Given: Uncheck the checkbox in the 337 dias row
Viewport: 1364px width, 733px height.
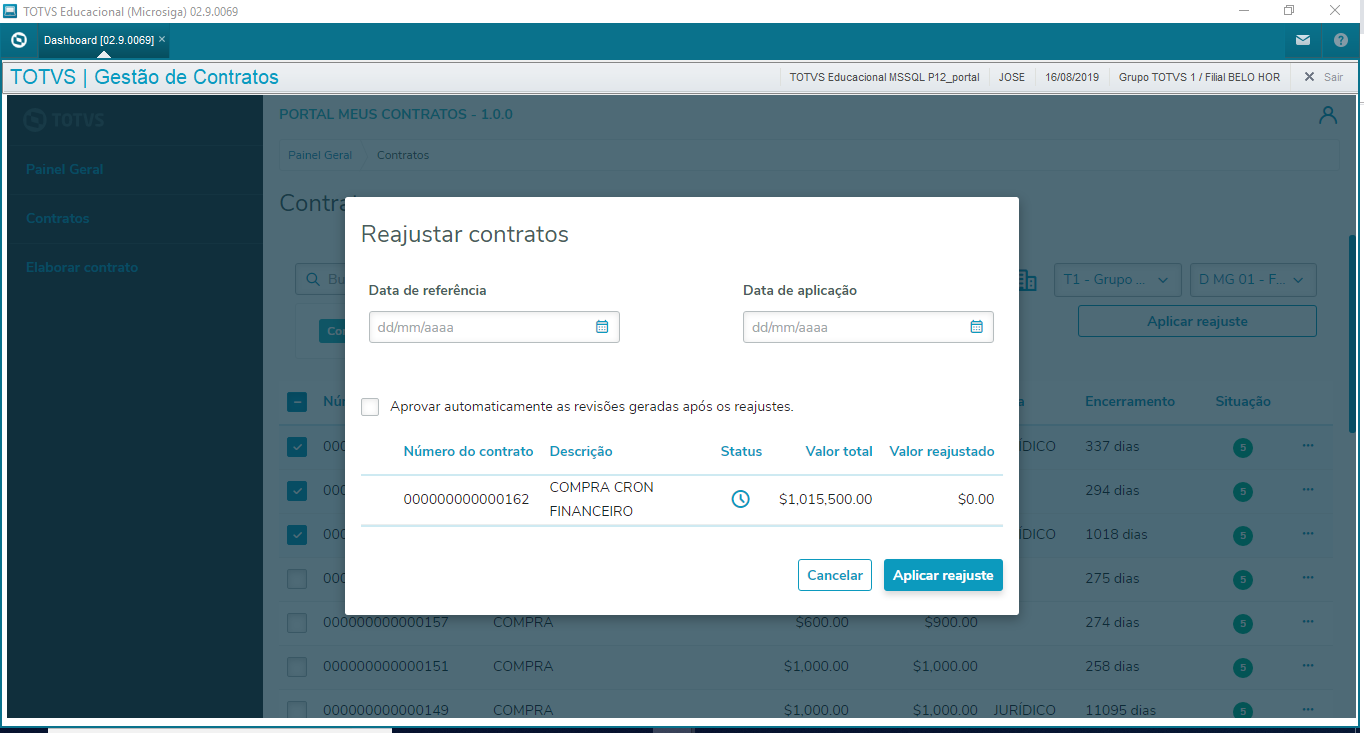Looking at the screenshot, I should tap(297, 447).
